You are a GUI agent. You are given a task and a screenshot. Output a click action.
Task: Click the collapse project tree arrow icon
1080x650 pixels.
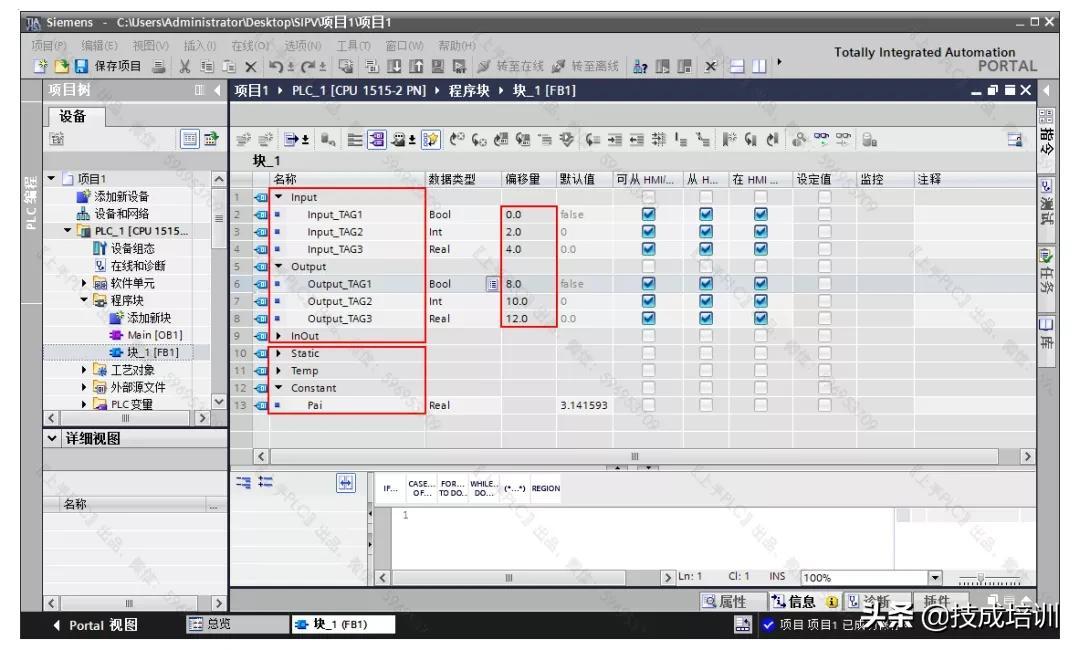tap(217, 90)
